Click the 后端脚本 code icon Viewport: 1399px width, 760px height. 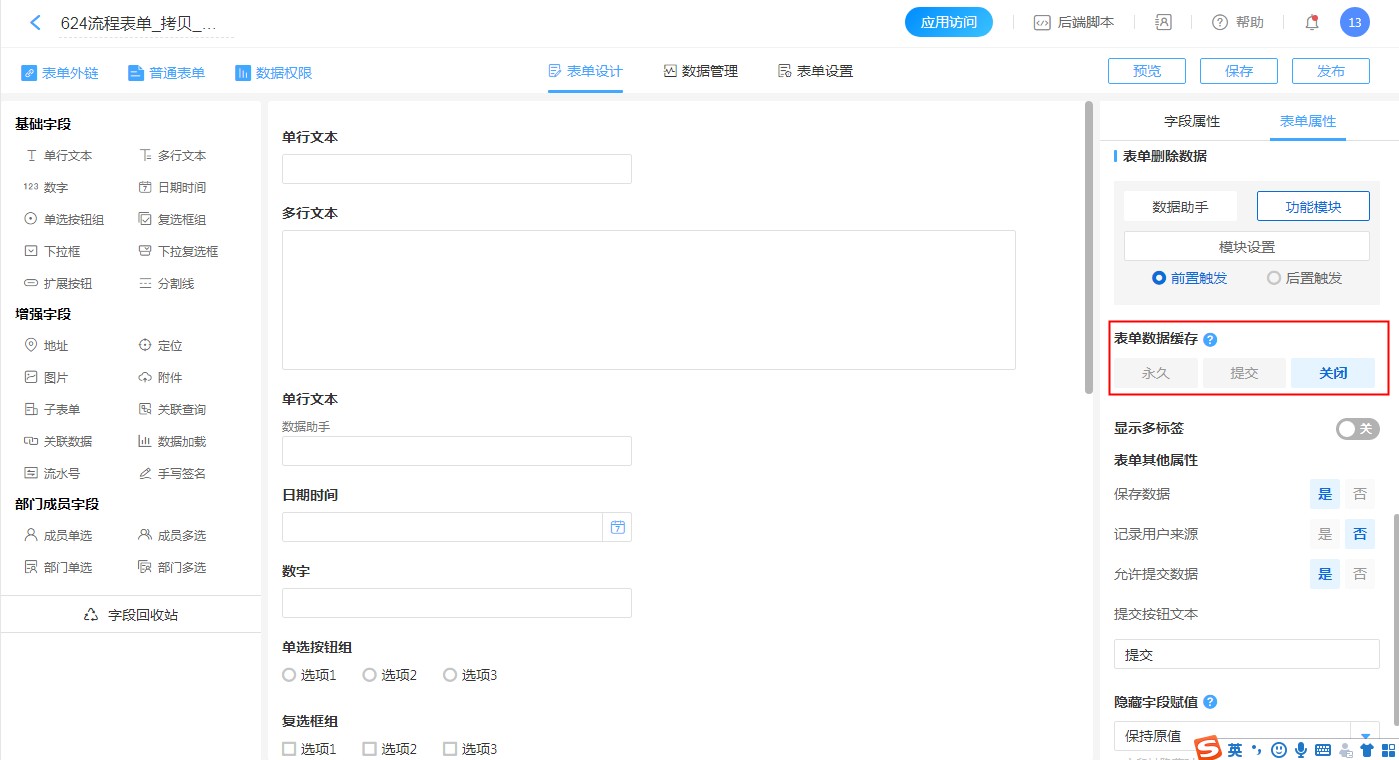[1042, 22]
